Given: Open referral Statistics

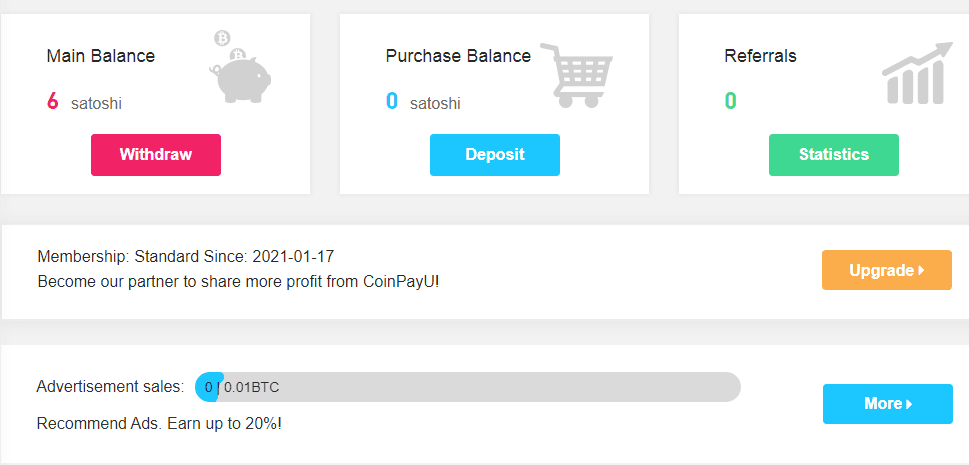Looking at the screenshot, I should [x=833, y=155].
